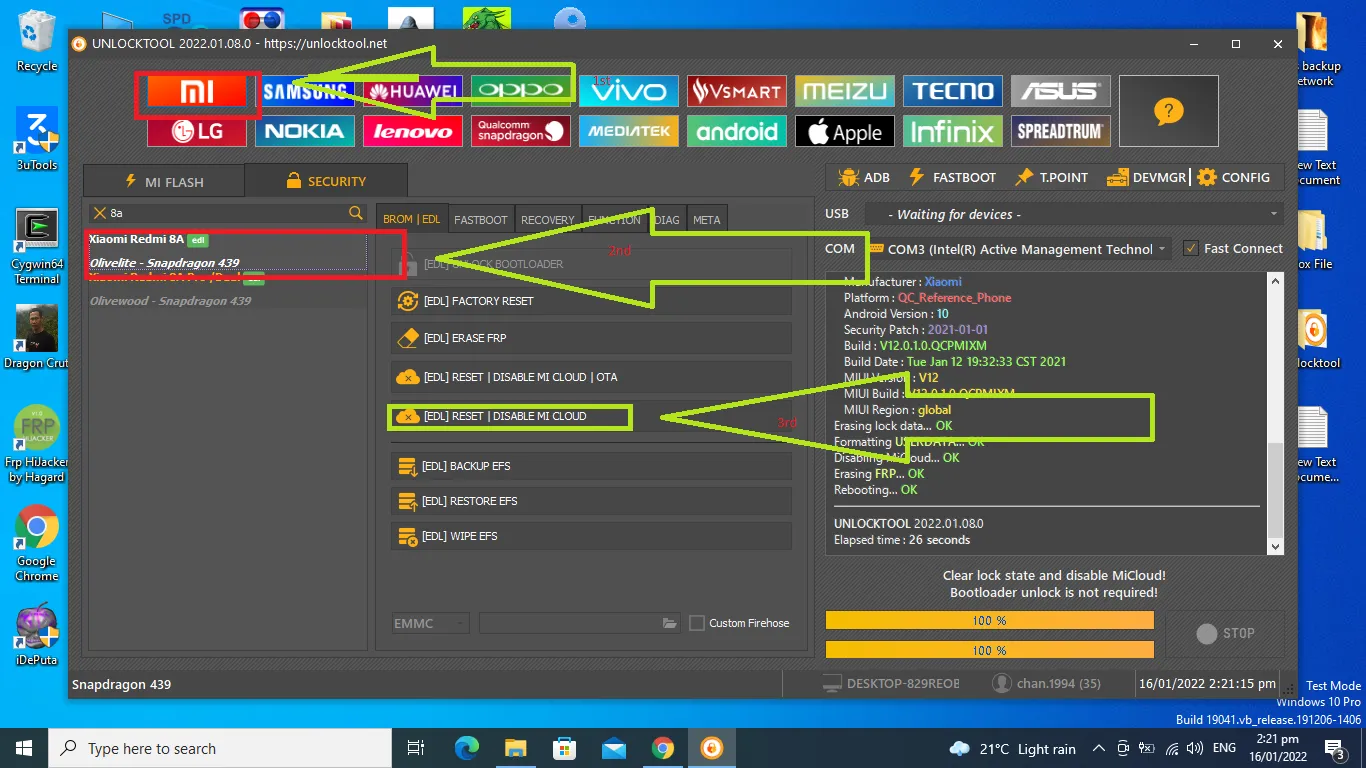Select Xiaomi Redmi 8A Olivelite entry
The width and height of the screenshot is (1366, 768).
226,251
